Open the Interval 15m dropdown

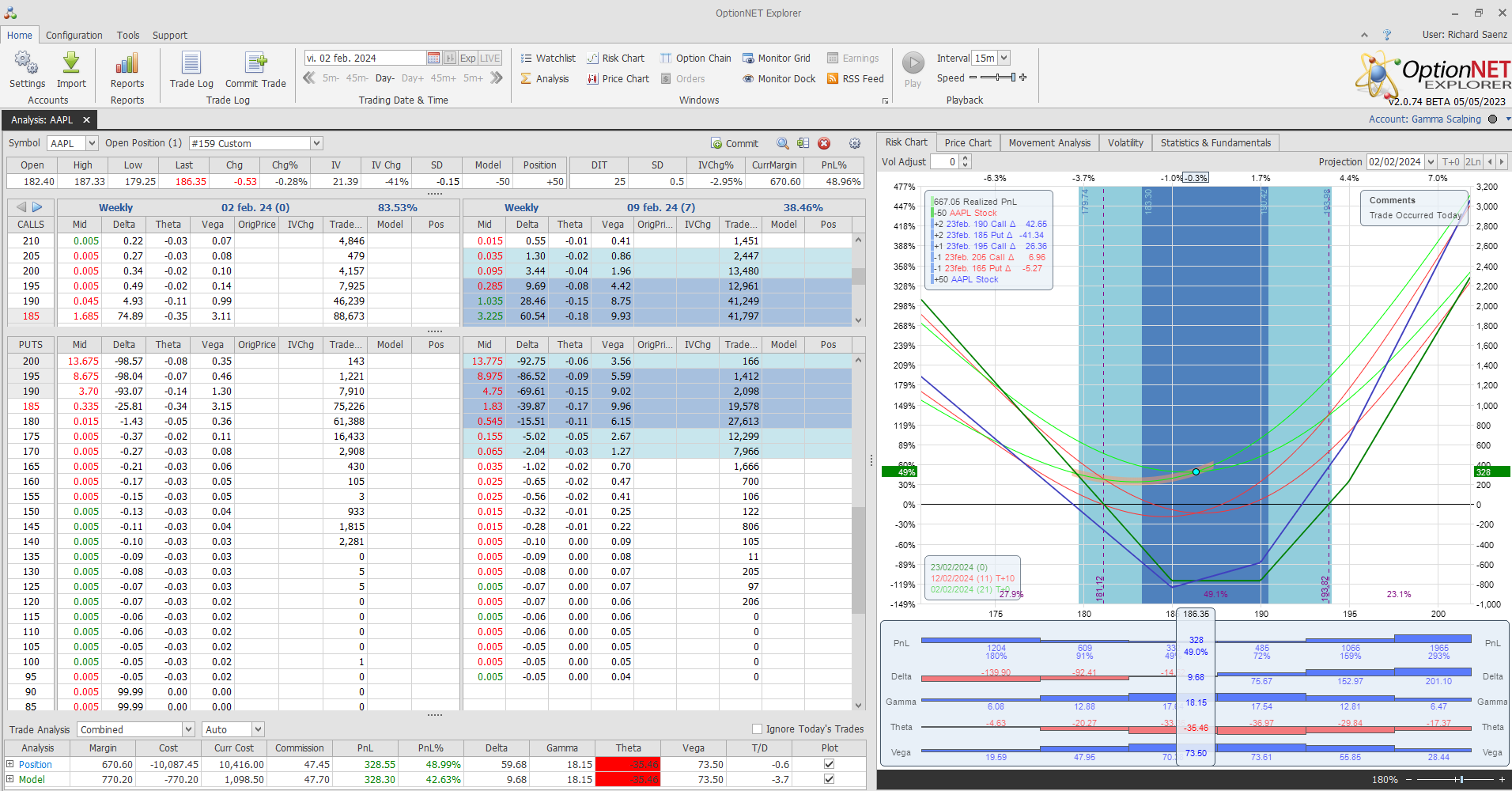[x=1004, y=58]
